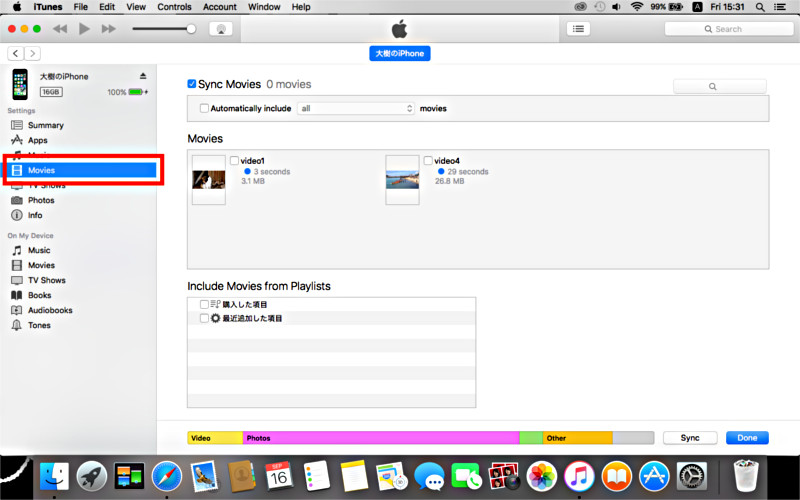Open the 'all' movies dropdown
800x500 pixels.
click(x=355, y=108)
